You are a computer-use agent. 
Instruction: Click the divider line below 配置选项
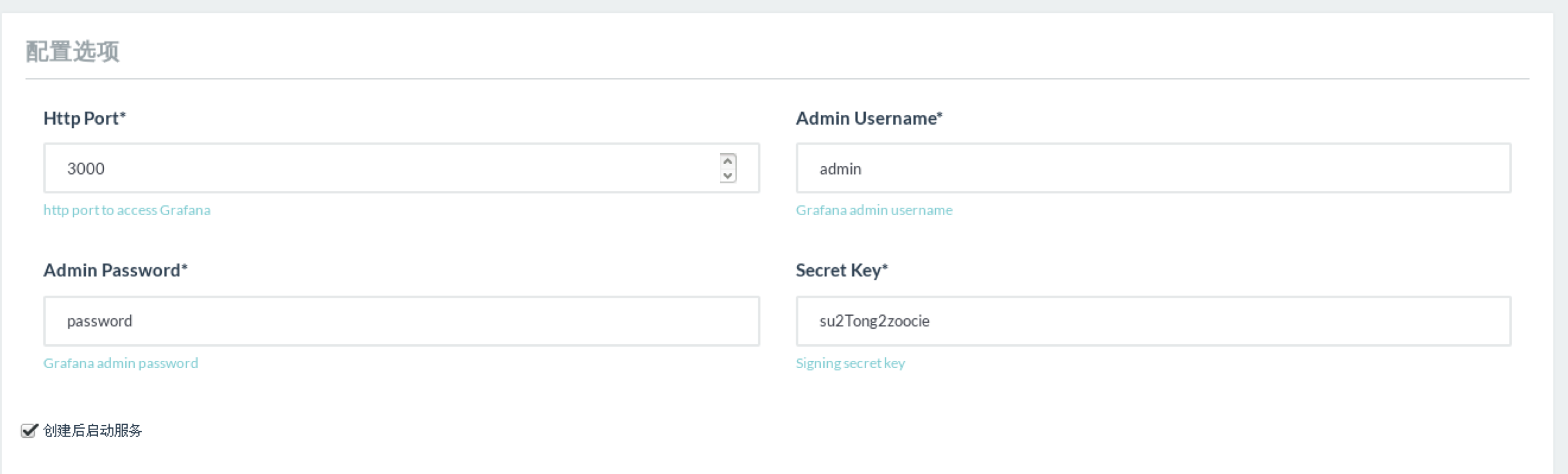775,79
